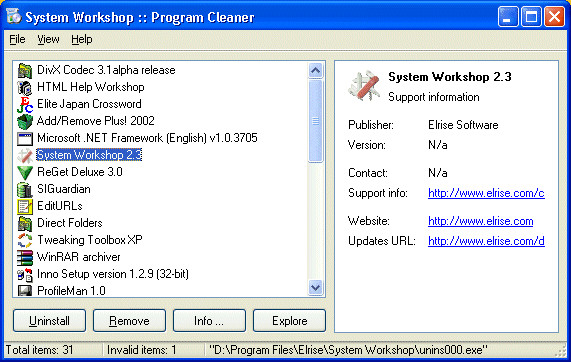Screen dimensions: 571x362
Task: Click the program list scroll down arrow
Action: (315, 288)
